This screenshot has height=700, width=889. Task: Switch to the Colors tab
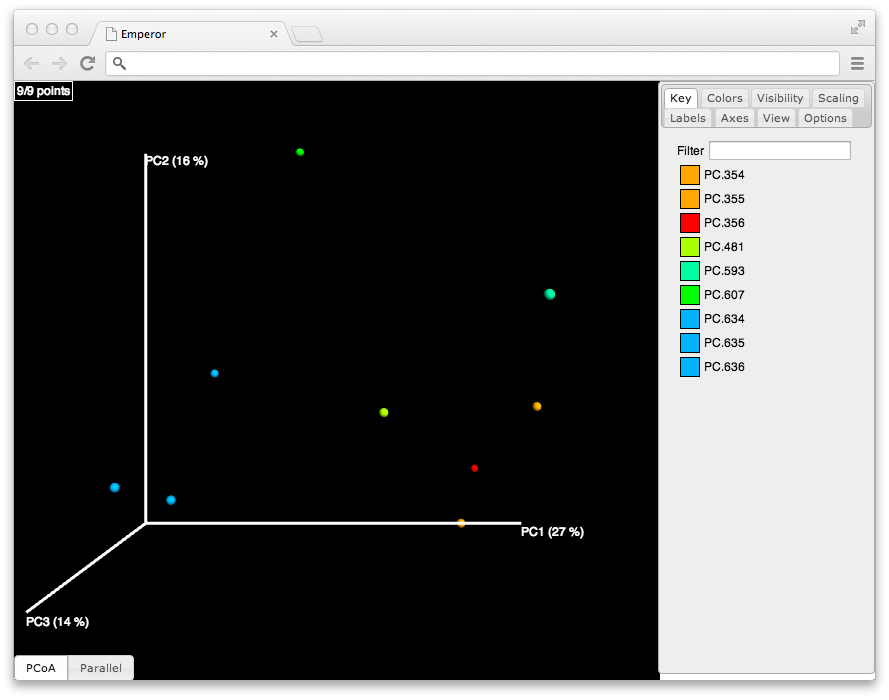725,98
